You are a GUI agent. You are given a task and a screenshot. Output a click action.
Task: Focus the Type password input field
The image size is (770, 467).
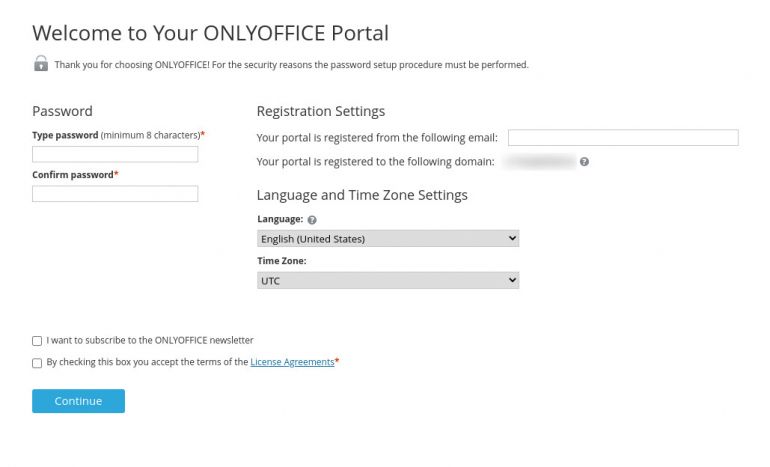tap(115, 154)
